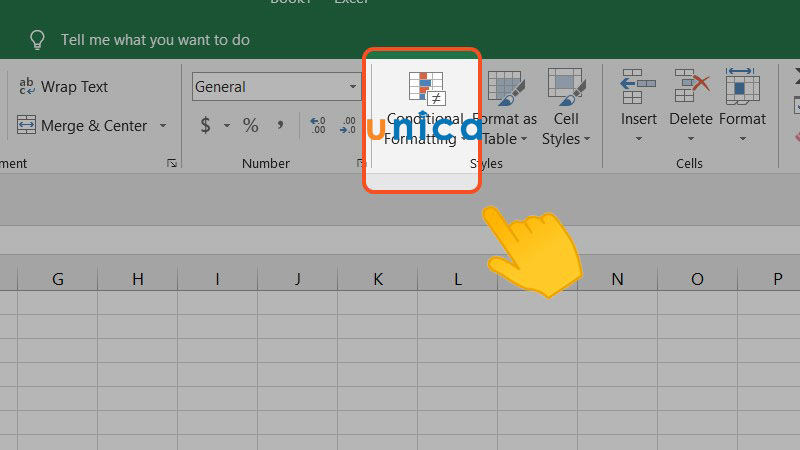Select column O header
The image size is (800, 450).
pos(697,279)
